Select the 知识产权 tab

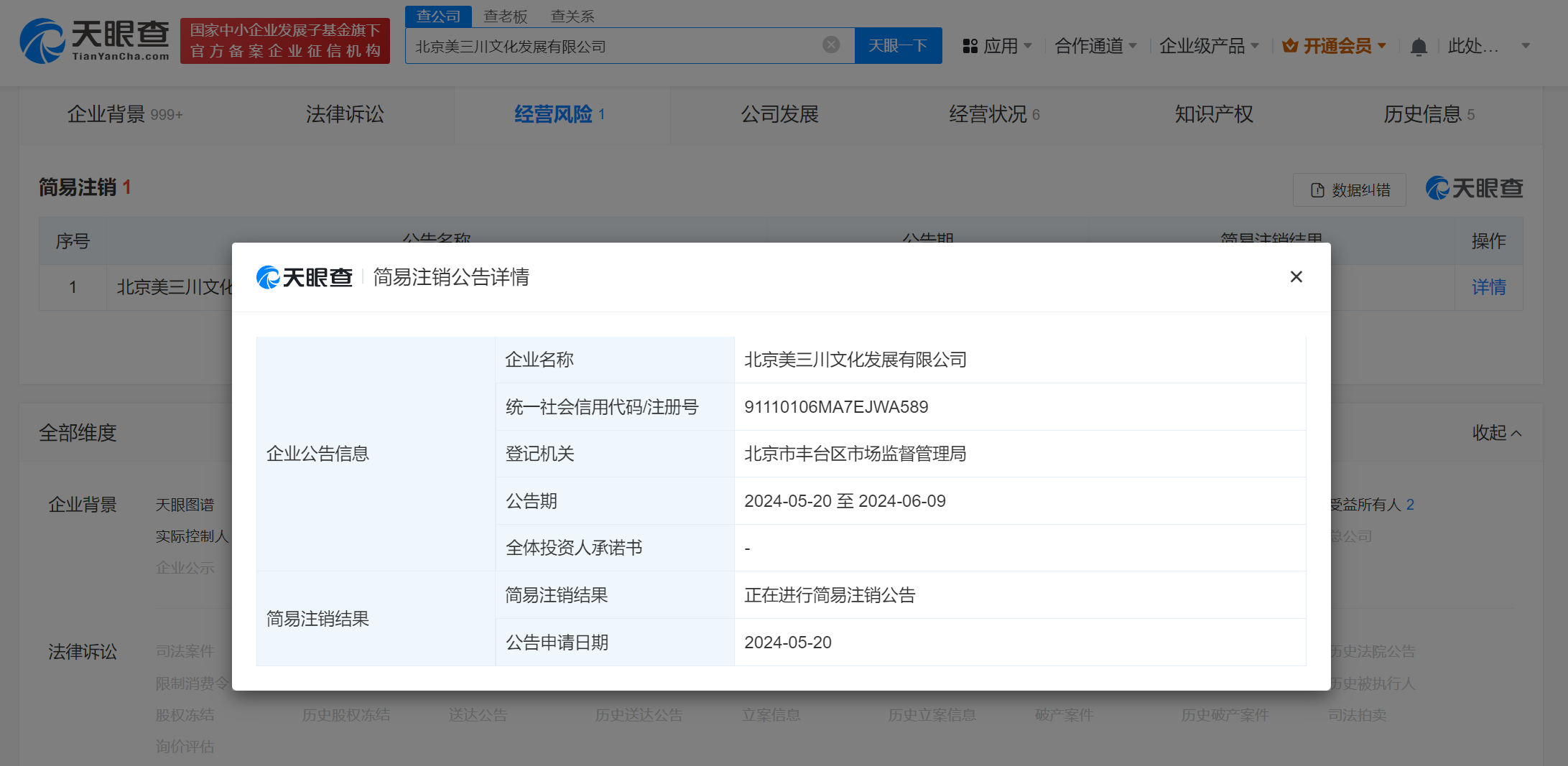point(1214,114)
